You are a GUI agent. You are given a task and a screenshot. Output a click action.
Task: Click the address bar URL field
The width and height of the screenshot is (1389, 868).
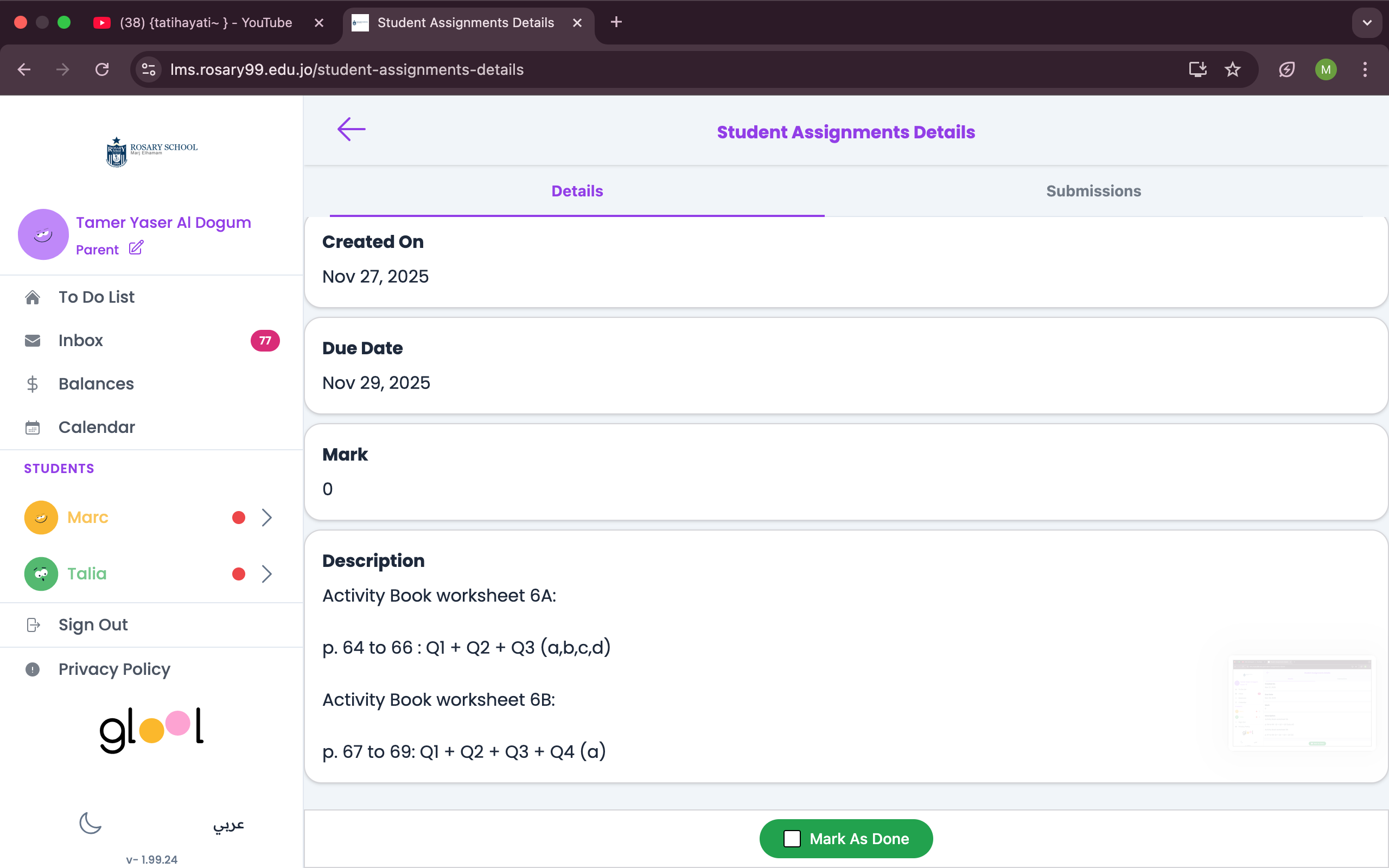(347, 69)
